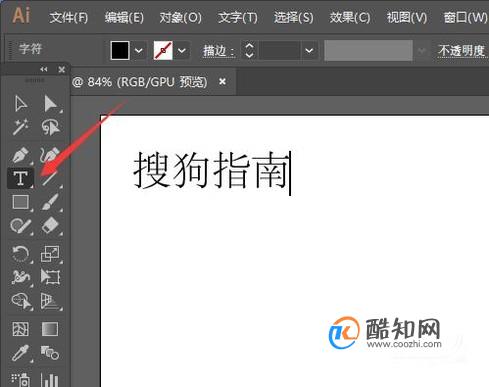Switch to the 84% (RGB/GPU 预览) document tab
The width and height of the screenshot is (489, 387).
pos(140,82)
